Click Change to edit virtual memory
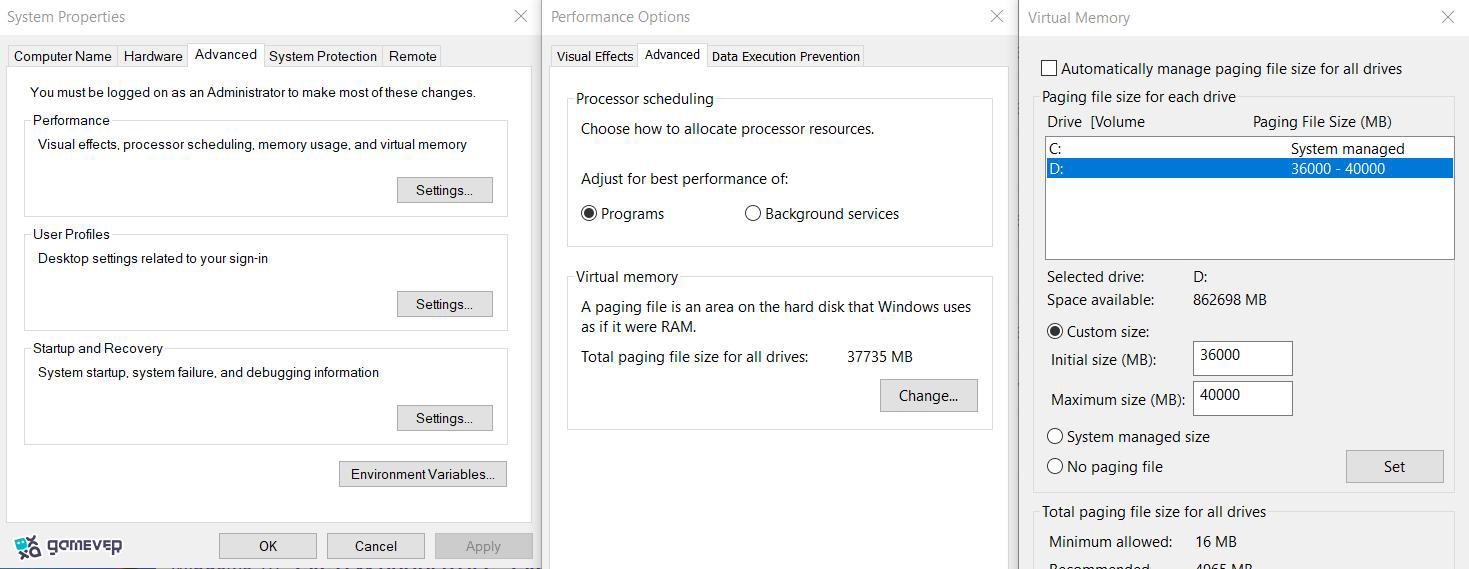The height and width of the screenshot is (569, 1469). tap(929, 395)
